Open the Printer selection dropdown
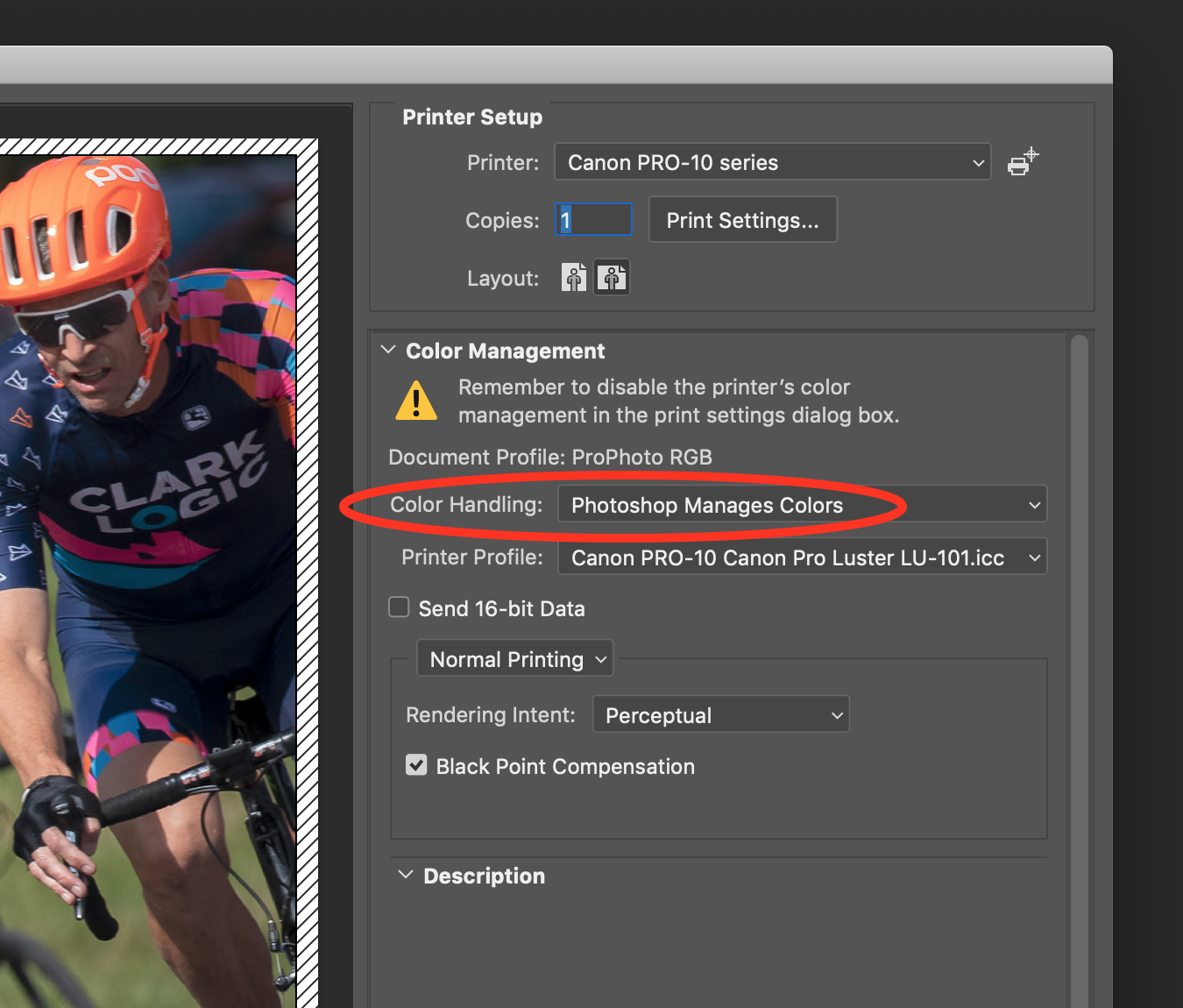Screen dimensions: 1183x1008 tap(772, 161)
